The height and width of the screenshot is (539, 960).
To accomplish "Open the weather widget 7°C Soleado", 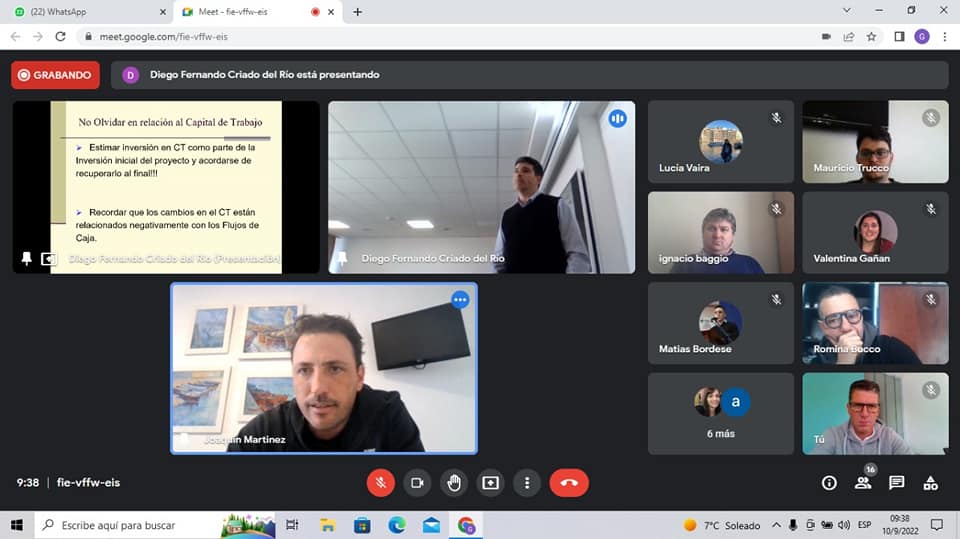I will (722, 526).
